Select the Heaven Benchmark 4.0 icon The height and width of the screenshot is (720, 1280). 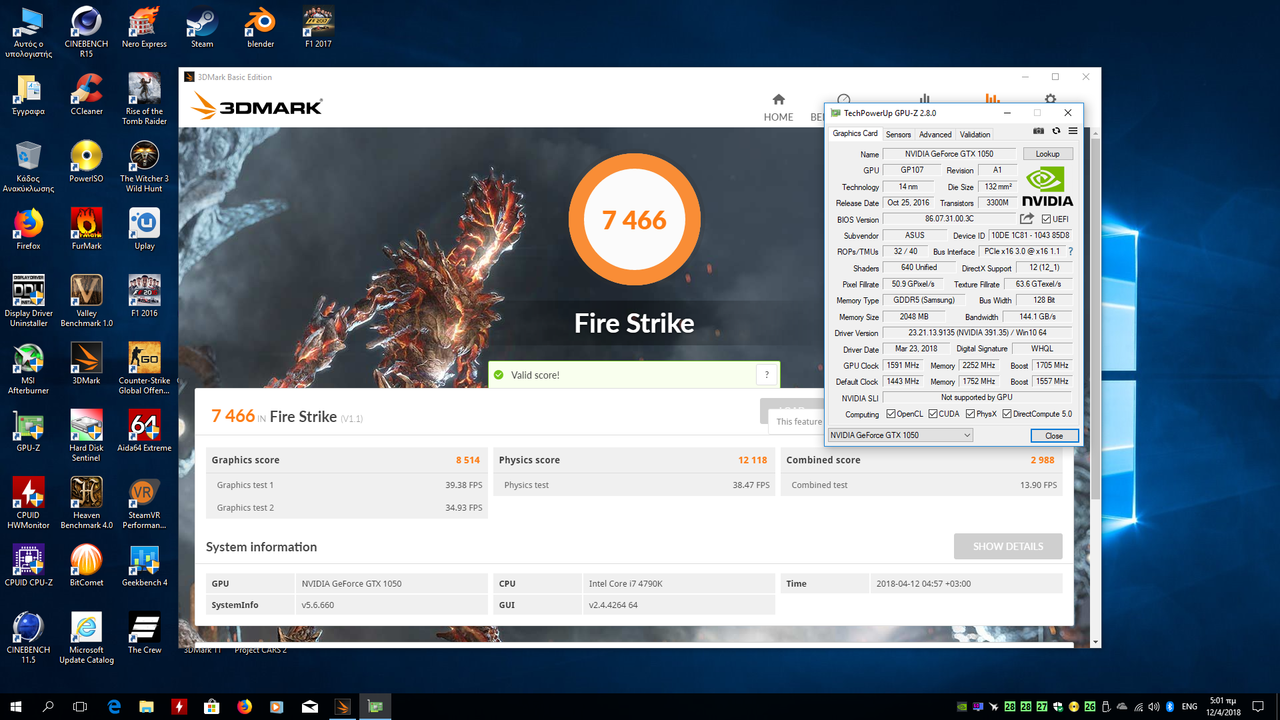coord(86,504)
